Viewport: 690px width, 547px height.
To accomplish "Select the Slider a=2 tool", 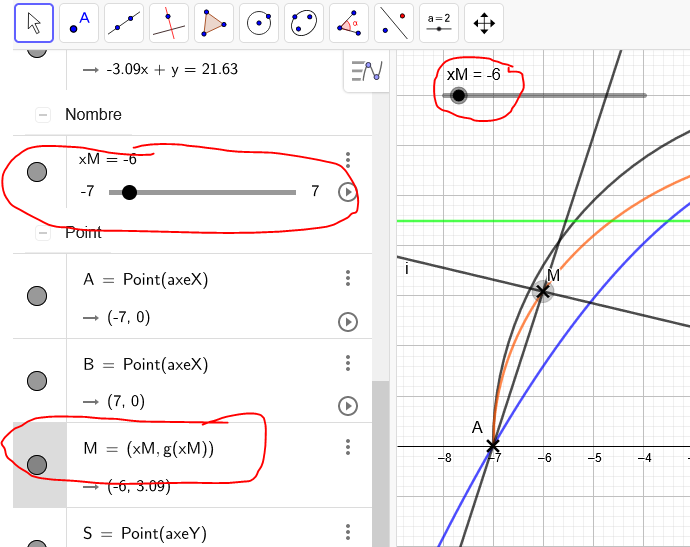I will [x=439, y=23].
